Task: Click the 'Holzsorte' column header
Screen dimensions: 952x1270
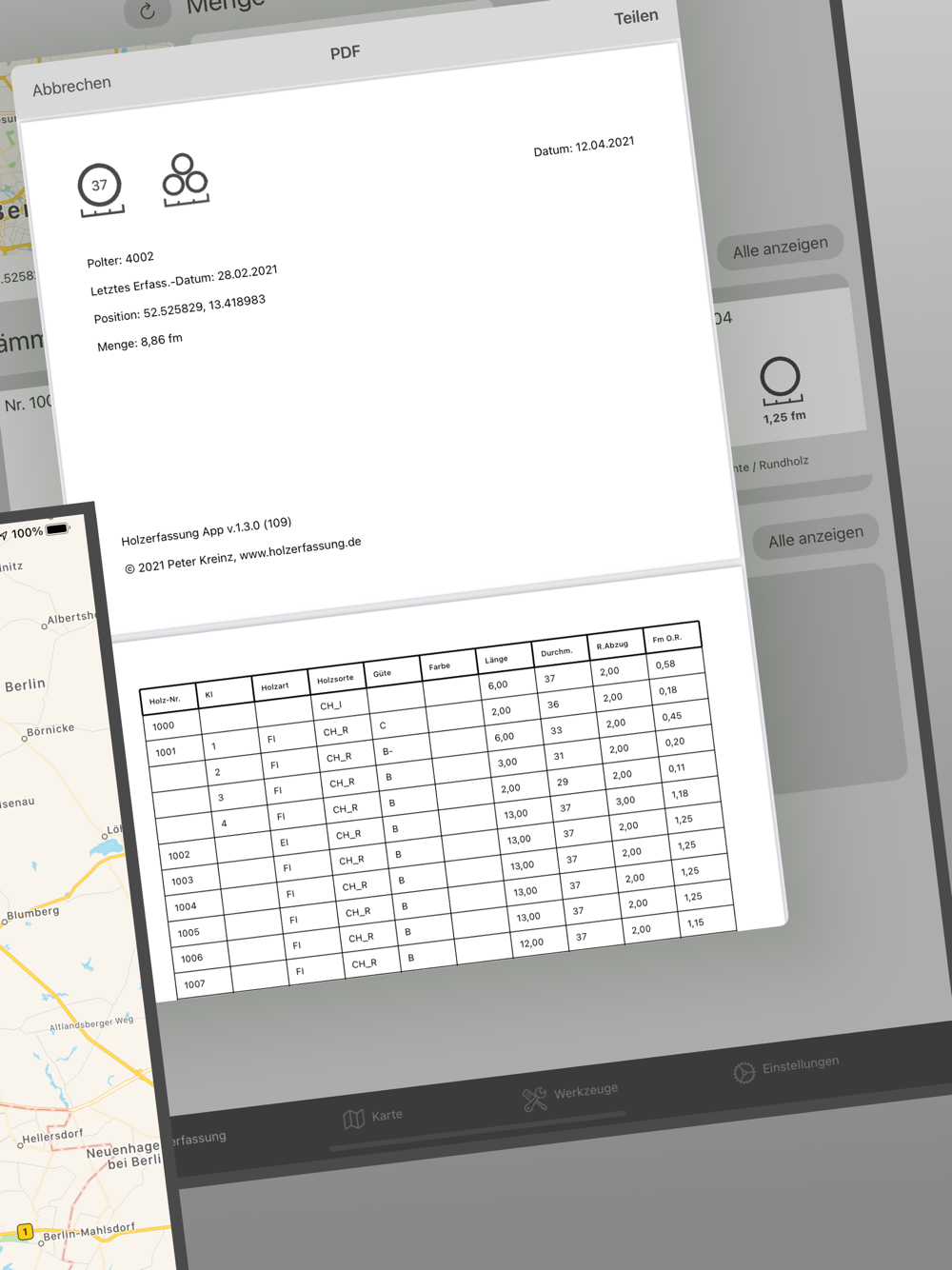Action: coord(335,679)
